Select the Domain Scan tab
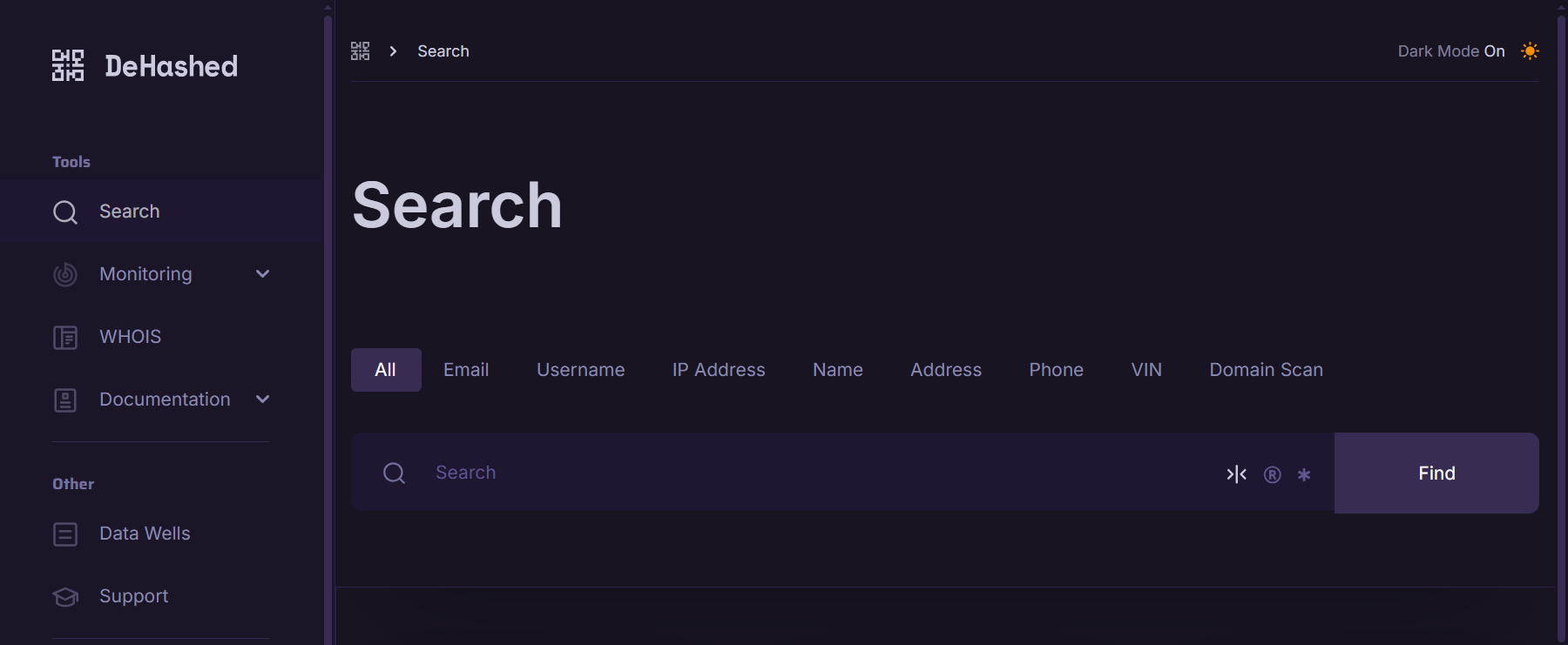The width and height of the screenshot is (1568, 645). (x=1266, y=370)
